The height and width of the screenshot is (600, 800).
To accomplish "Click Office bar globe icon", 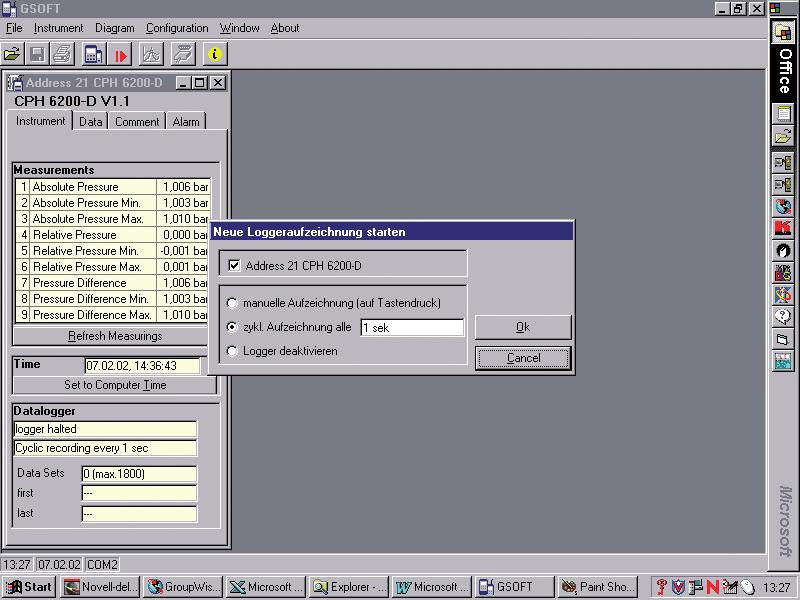I will pyautogui.click(x=783, y=207).
